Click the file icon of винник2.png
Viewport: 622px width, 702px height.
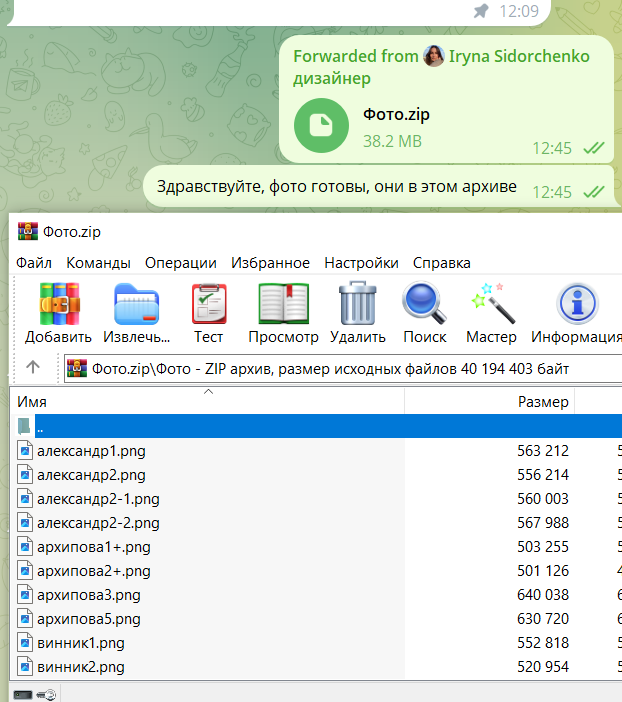(25, 667)
